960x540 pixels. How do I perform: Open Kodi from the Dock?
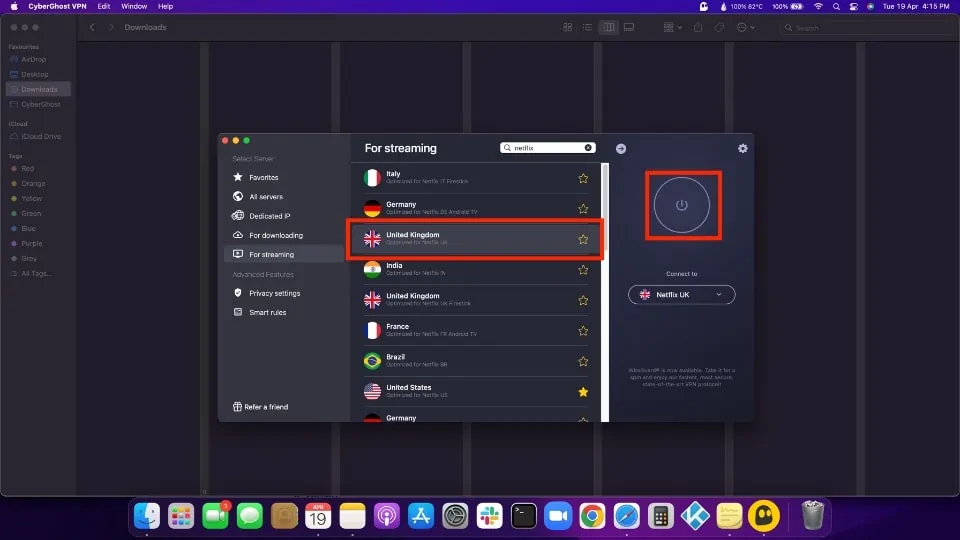[x=695, y=516]
